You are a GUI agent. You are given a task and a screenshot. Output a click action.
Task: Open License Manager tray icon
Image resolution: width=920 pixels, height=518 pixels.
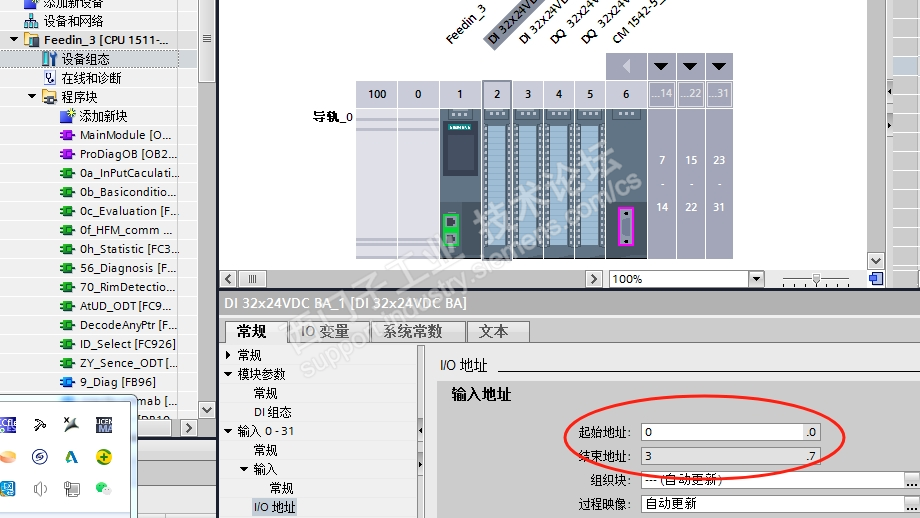click(x=104, y=425)
